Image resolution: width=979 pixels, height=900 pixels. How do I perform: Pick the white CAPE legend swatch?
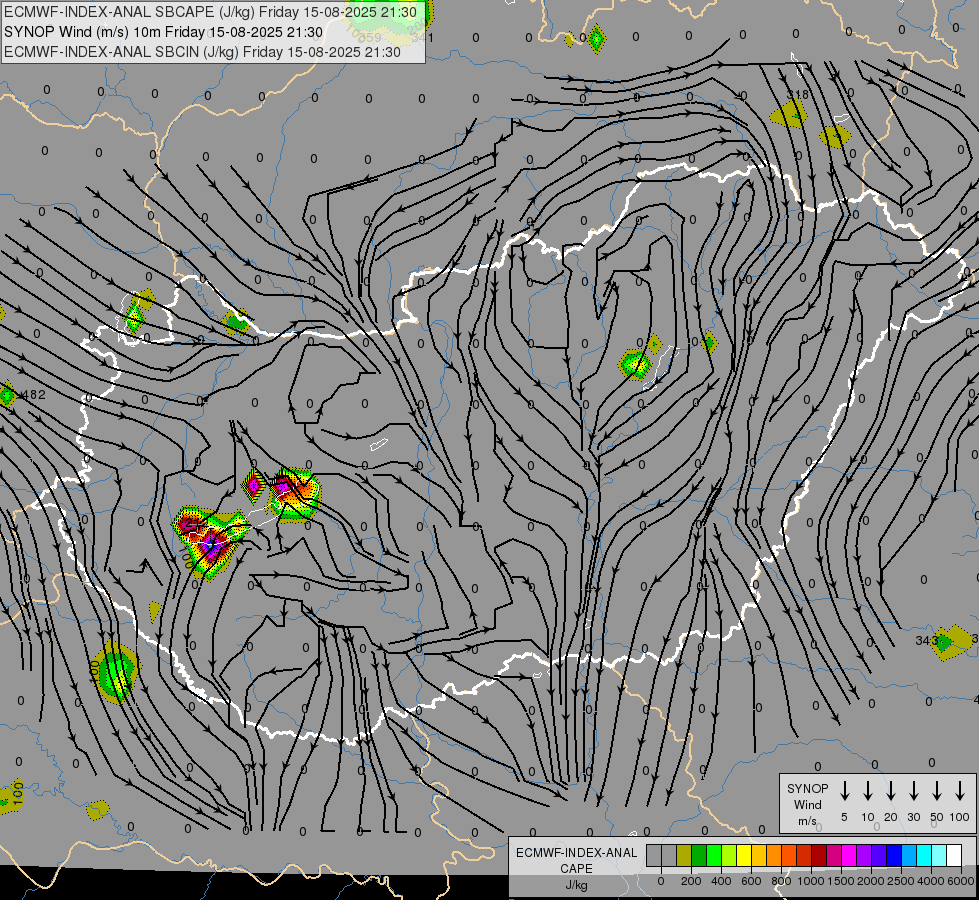click(955, 855)
